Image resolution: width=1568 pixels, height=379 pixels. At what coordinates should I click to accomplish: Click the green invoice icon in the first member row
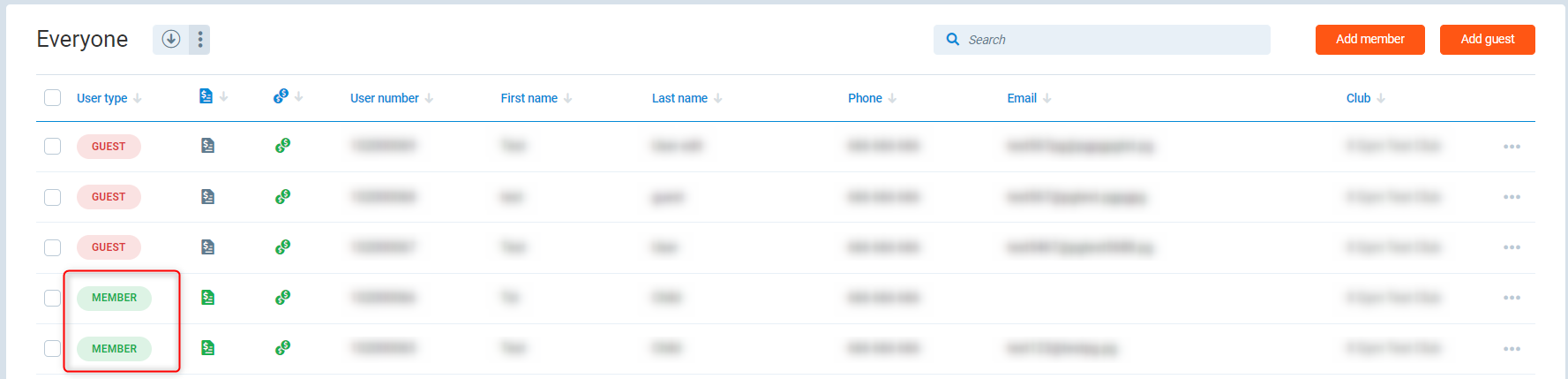[207, 298]
